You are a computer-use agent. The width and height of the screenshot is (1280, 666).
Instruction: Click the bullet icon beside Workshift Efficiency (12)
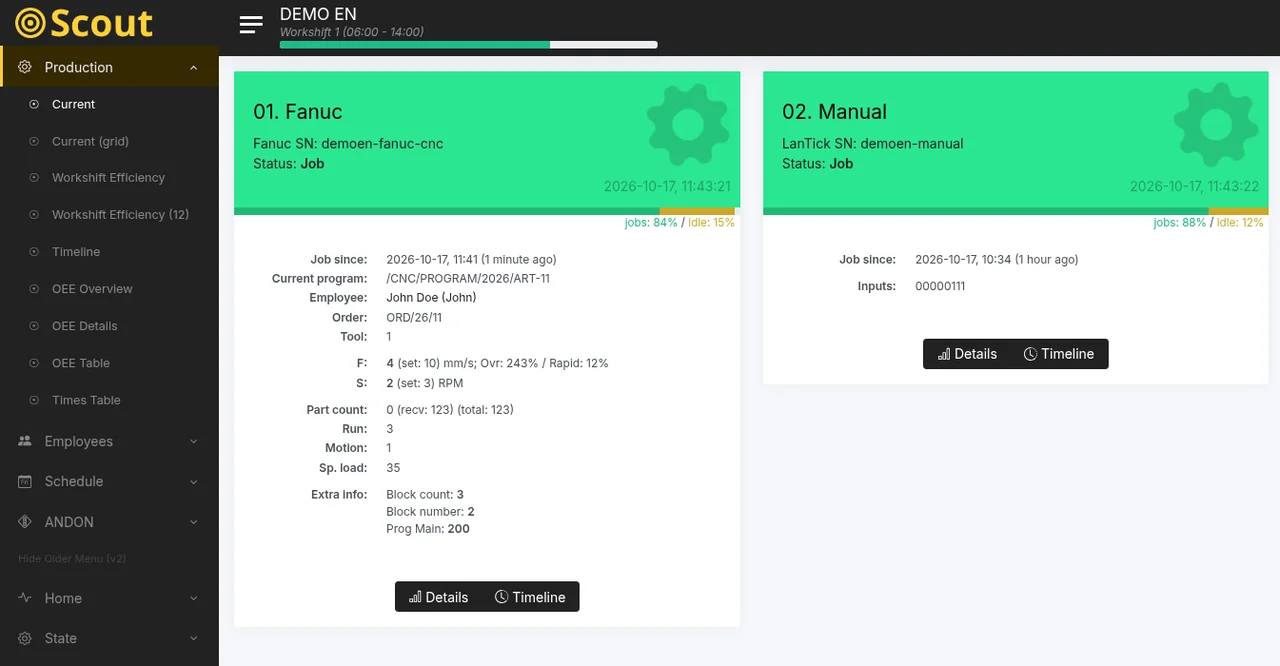34,215
